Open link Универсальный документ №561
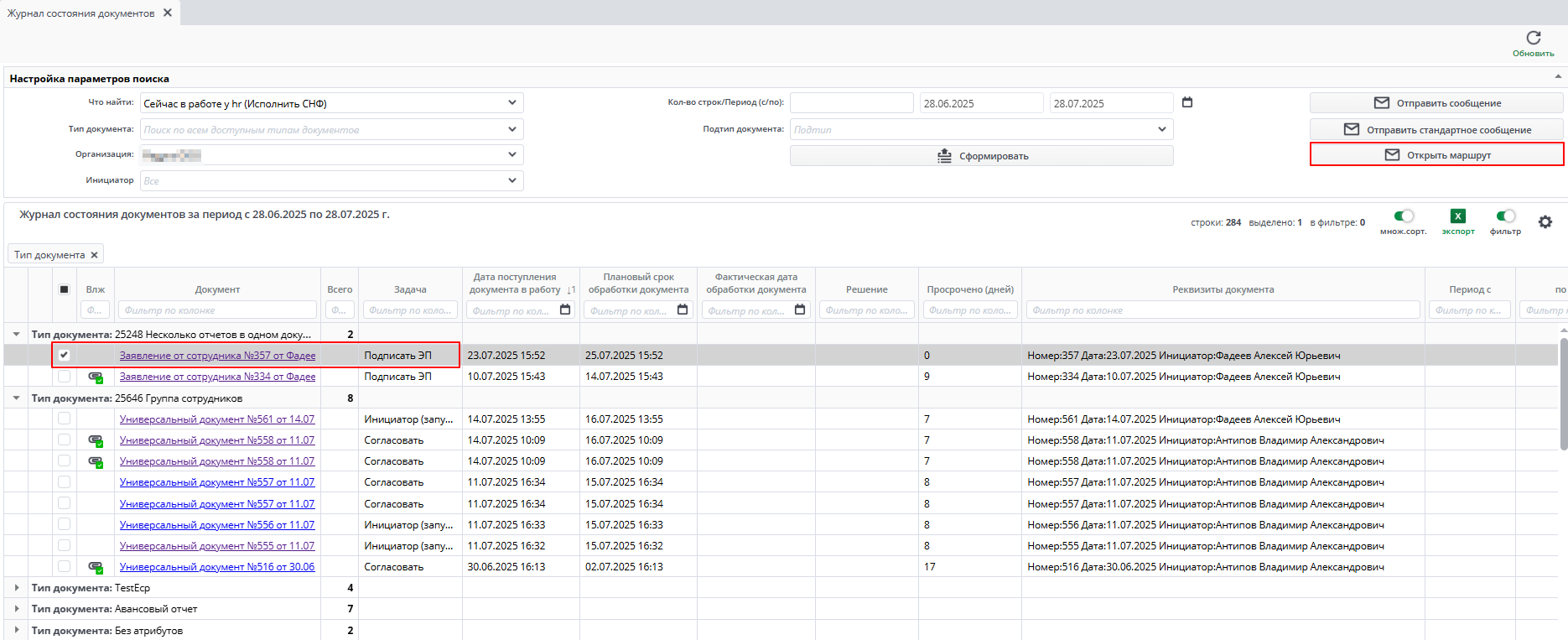Screen dimensions: 1568x640 click(x=217, y=419)
